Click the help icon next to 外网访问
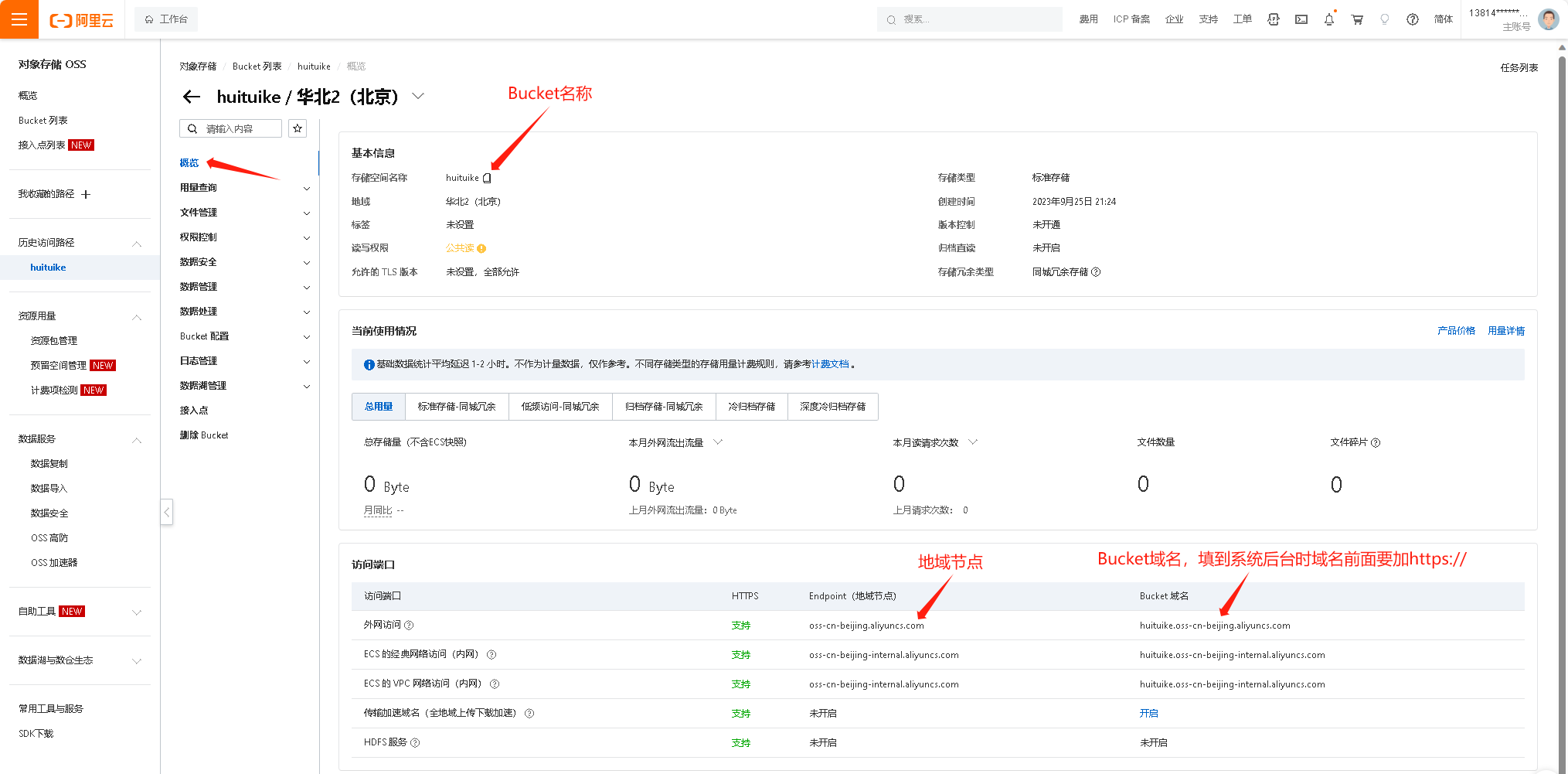Image resolution: width=1568 pixels, height=774 pixels. pyautogui.click(x=409, y=625)
